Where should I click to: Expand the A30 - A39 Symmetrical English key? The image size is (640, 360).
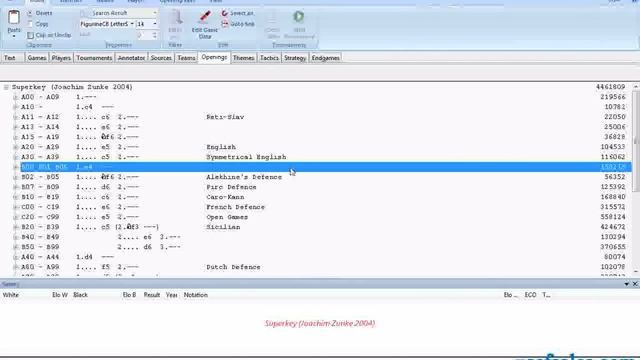(15, 157)
